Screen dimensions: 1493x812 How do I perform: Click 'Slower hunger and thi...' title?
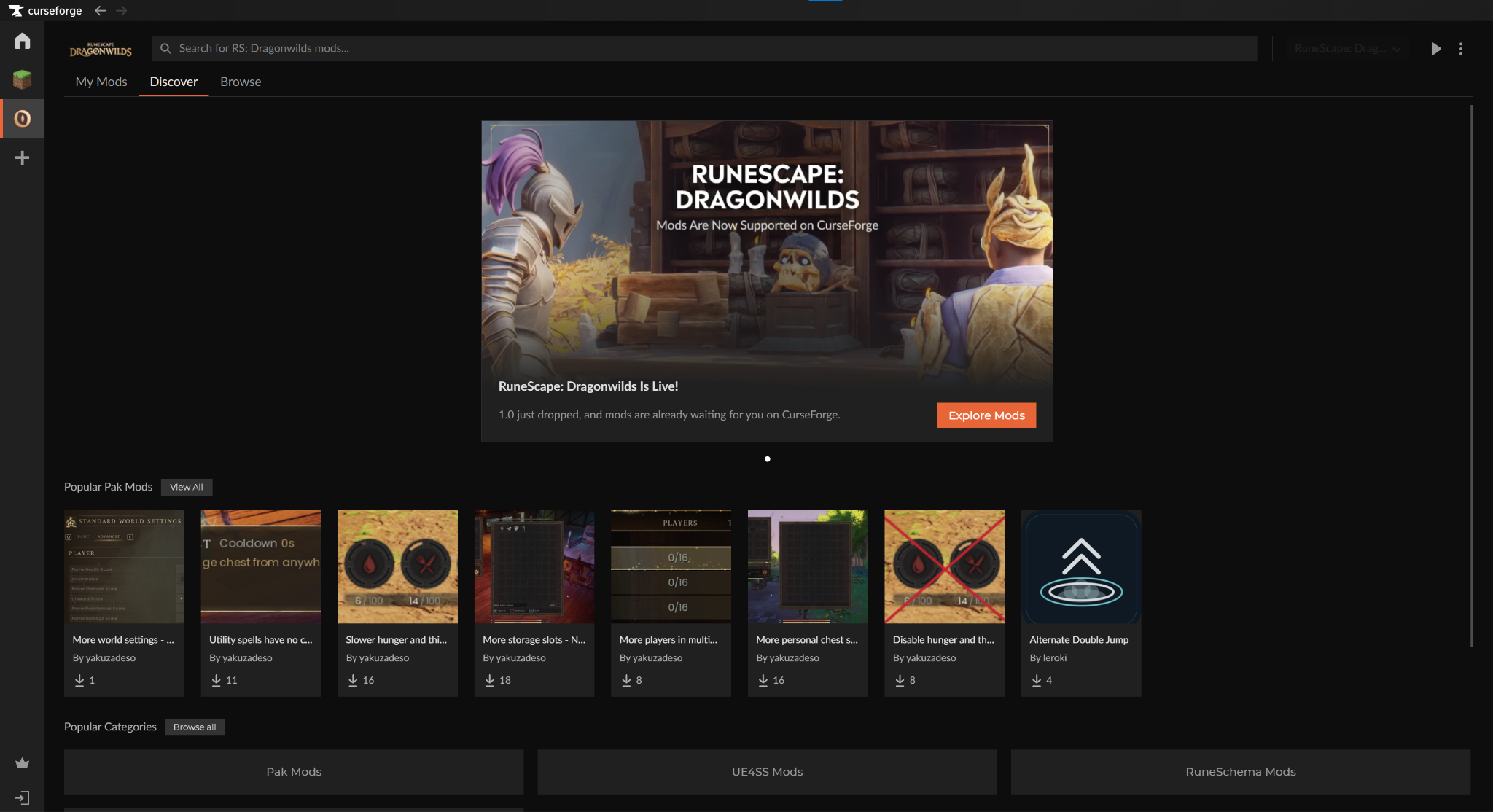397,640
